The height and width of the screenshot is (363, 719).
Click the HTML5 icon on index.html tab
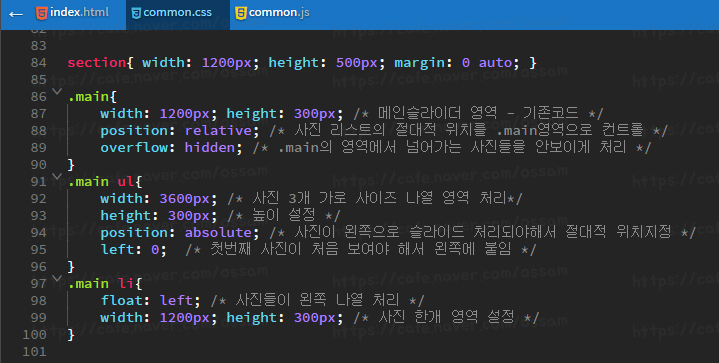click(41, 13)
